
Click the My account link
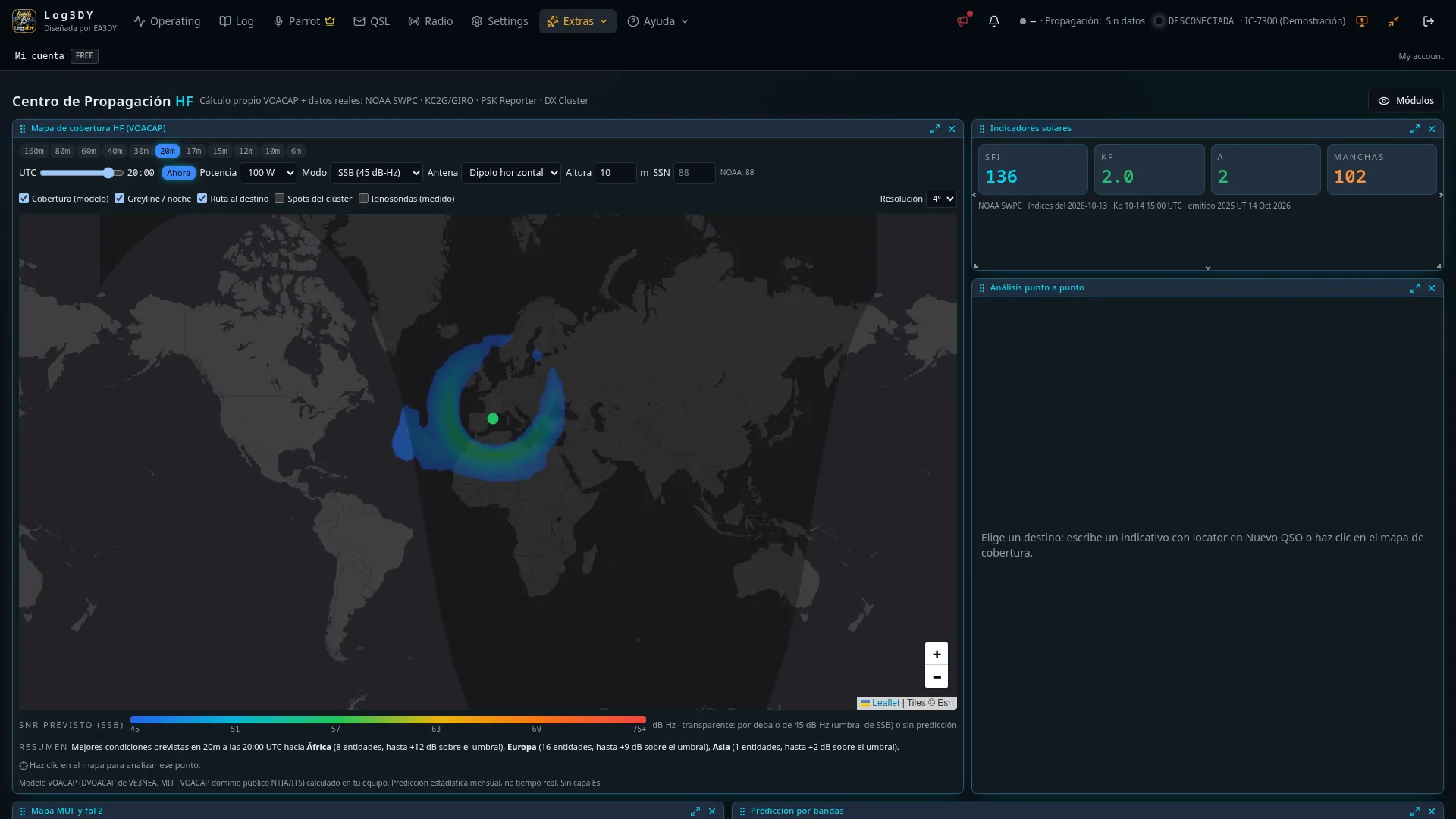pyautogui.click(x=1421, y=56)
